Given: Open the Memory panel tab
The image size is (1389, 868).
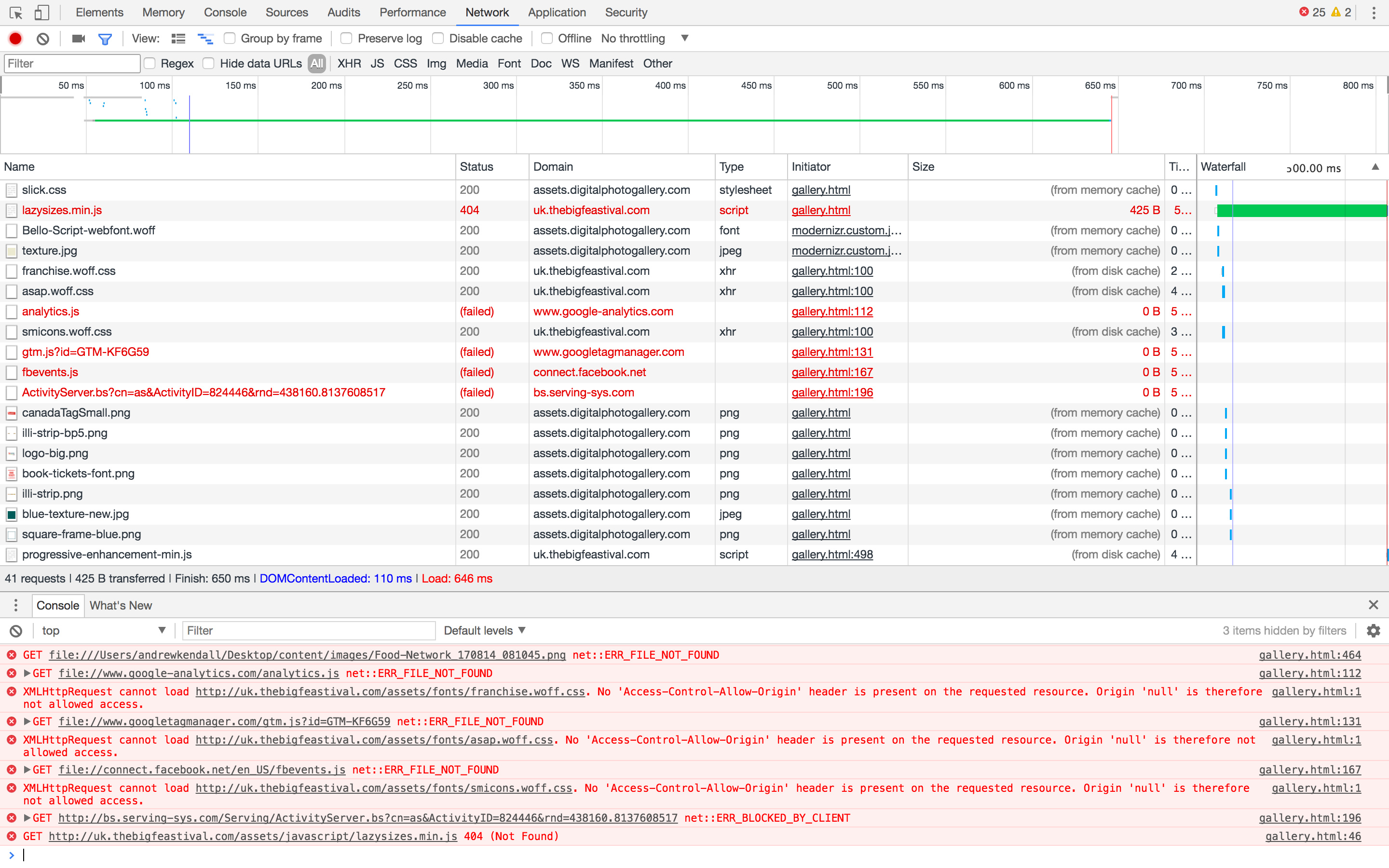Looking at the screenshot, I should 163,12.
